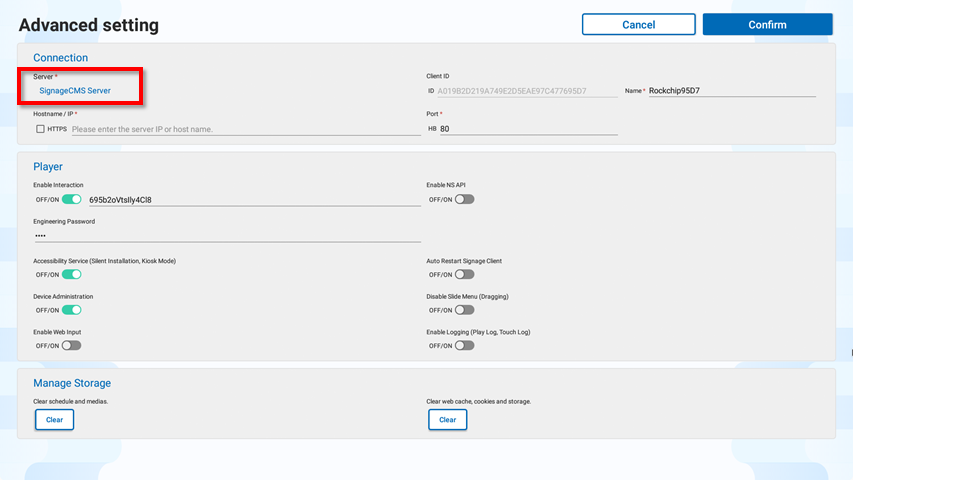Screen dimensions: 960x480
Task: Open the SignageCMS Server dropdown
Action: pyautogui.click(x=75, y=90)
